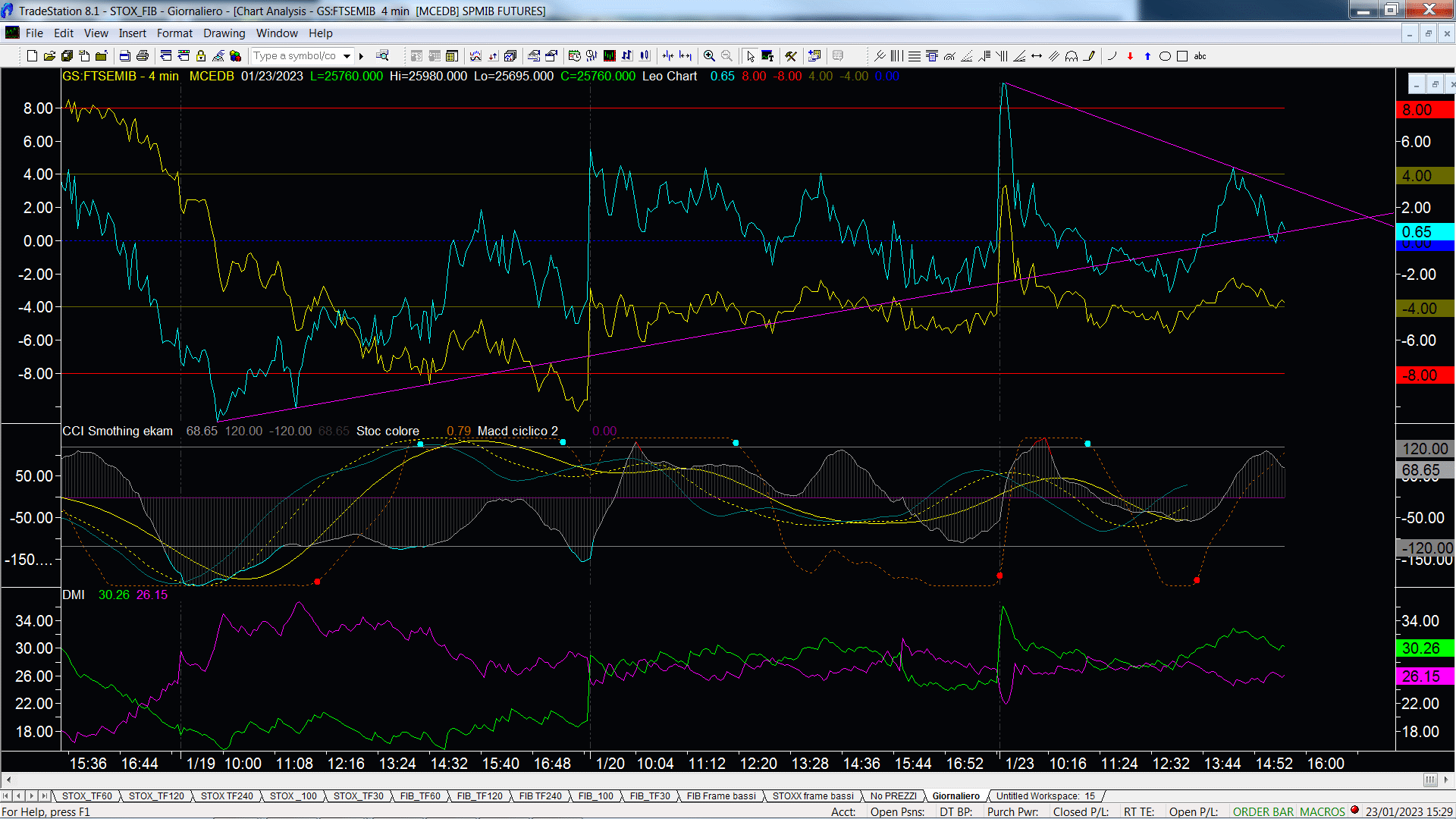
Task: Switch to the FIB_100 workspace tab
Action: [595, 795]
